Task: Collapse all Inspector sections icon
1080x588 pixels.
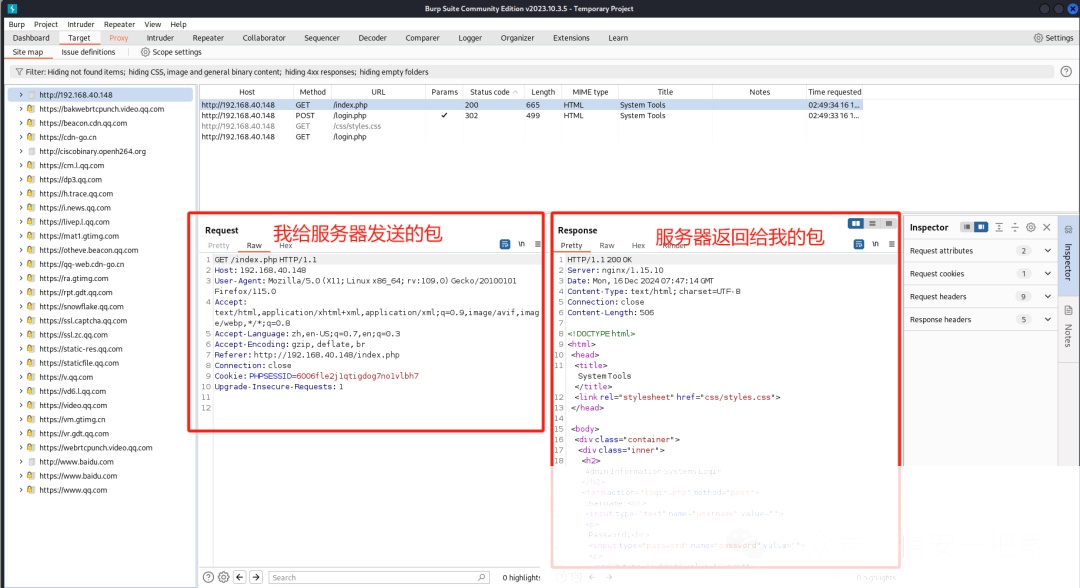Action: tap(1015, 227)
